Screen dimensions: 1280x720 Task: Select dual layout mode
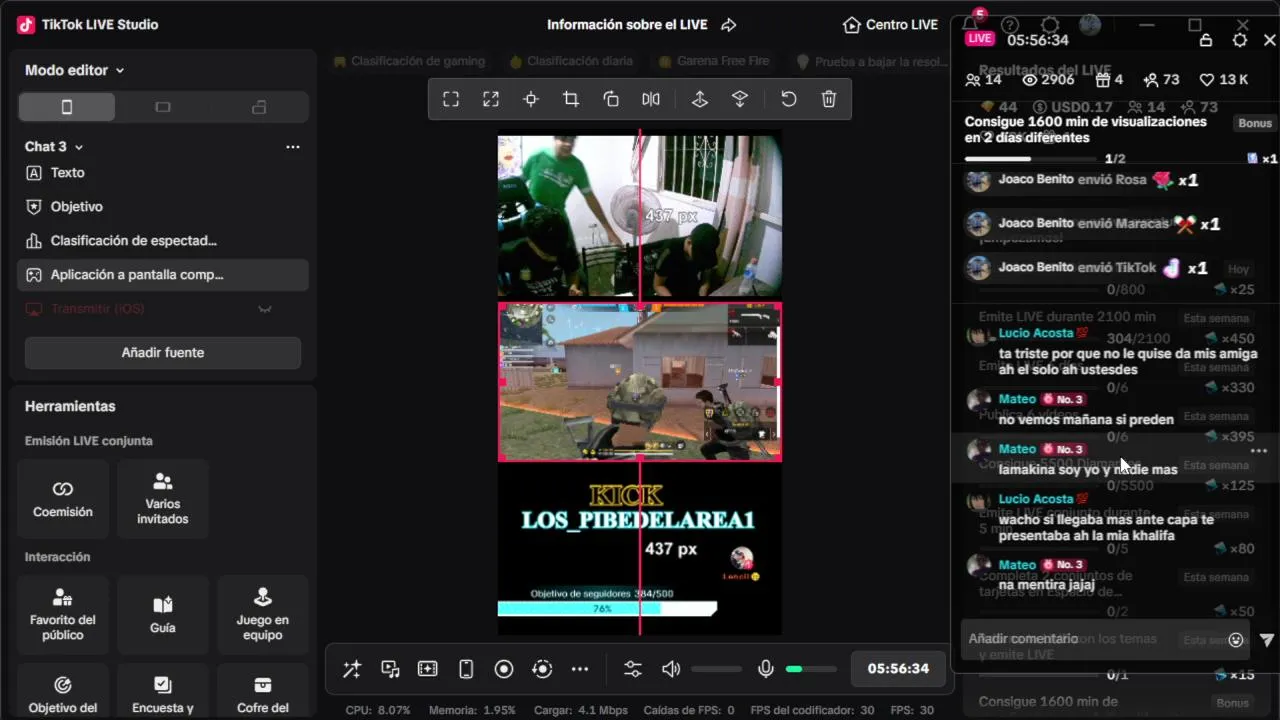click(x=259, y=107)
